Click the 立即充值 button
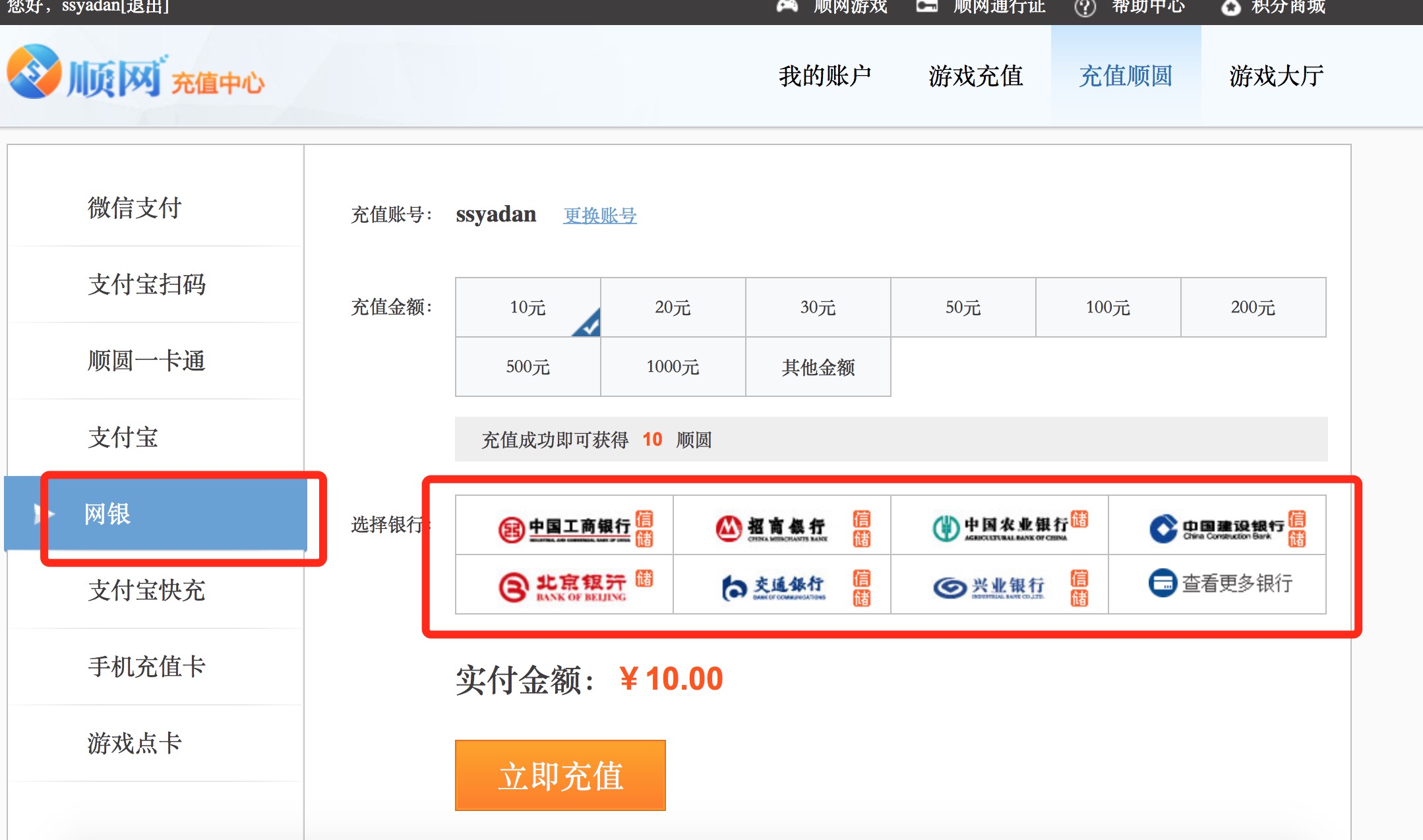Viewport: 1423px width, 840px height. pyautogui.click(x=560, y=775)
